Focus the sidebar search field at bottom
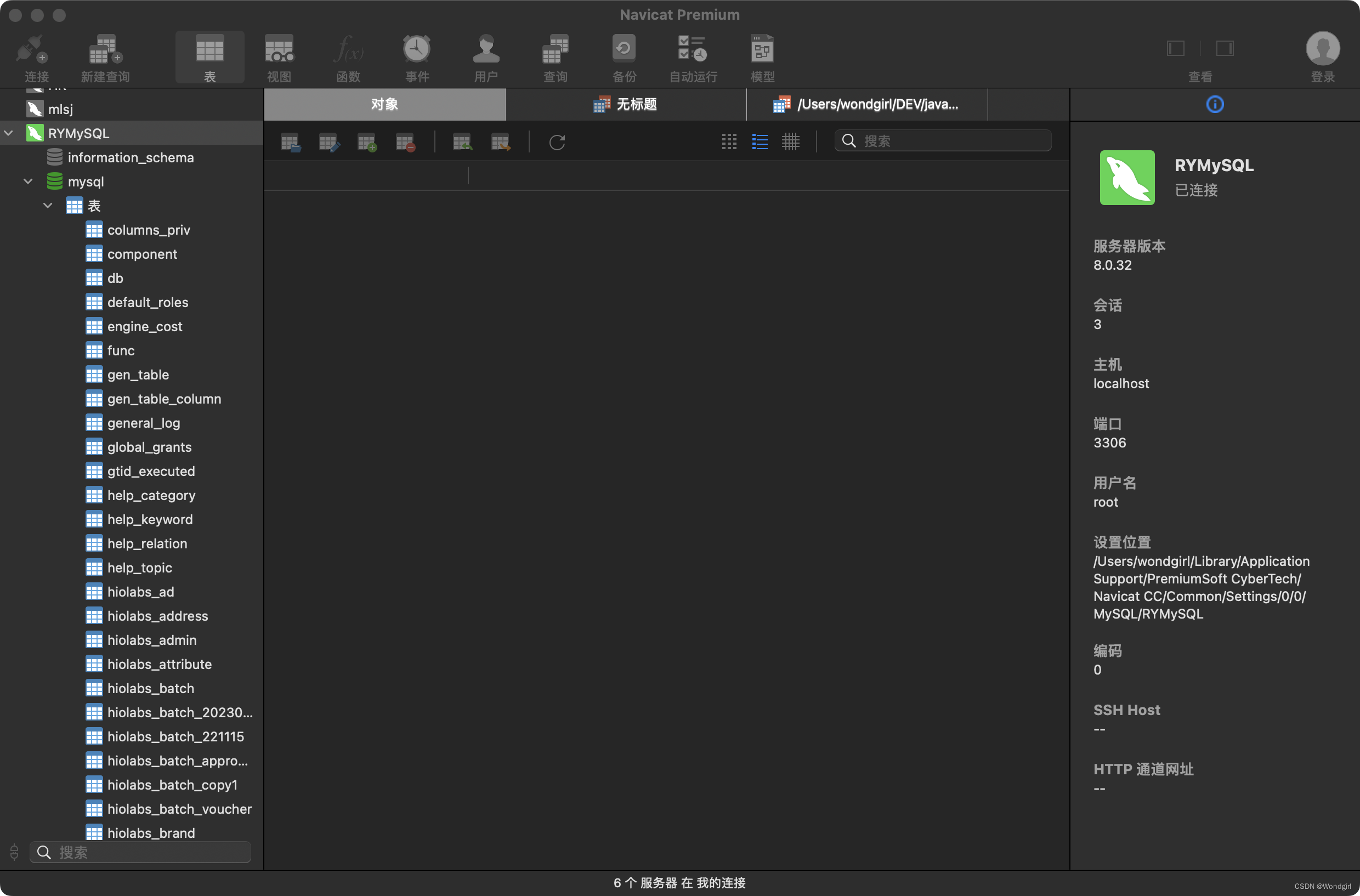Screen dimensions: 1360x896 click(x=140, y=852)
